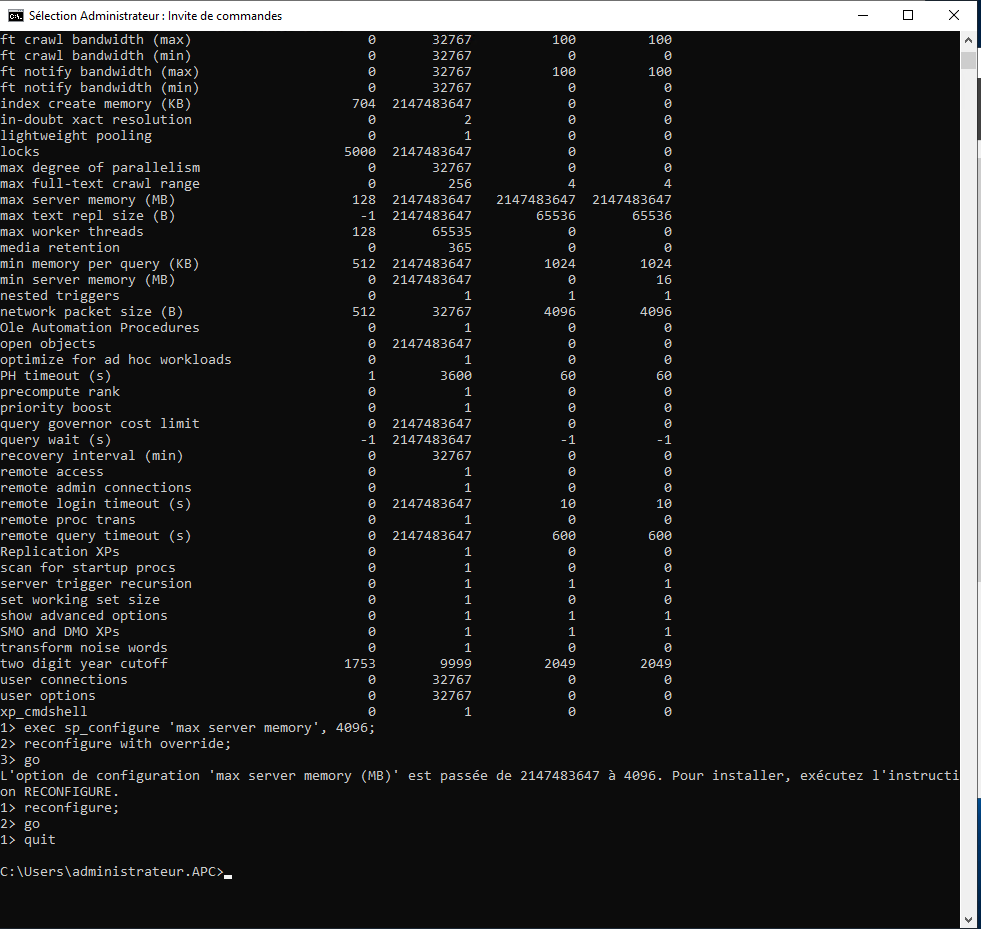981x929 pixels.
Task: Click the value 1753 in cutoff row
Action: click(360, 663)
